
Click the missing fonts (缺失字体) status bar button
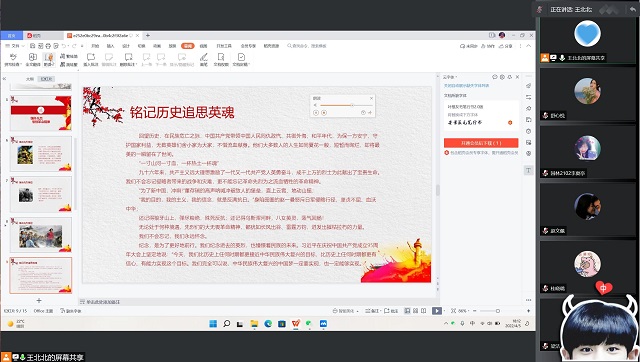(71, 311)
